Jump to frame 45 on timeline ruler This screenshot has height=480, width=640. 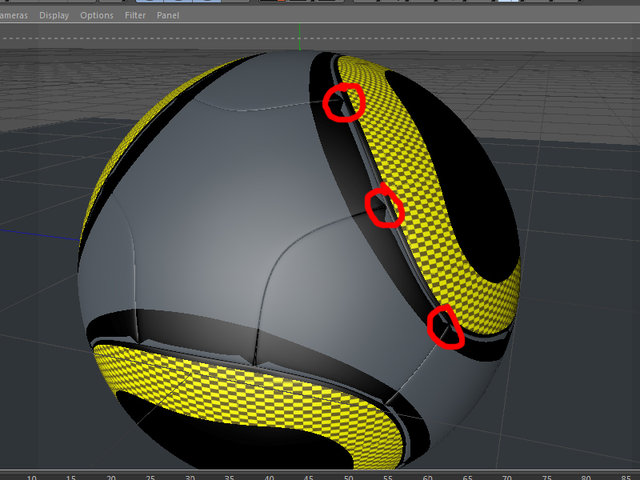(x=309, y=477)
